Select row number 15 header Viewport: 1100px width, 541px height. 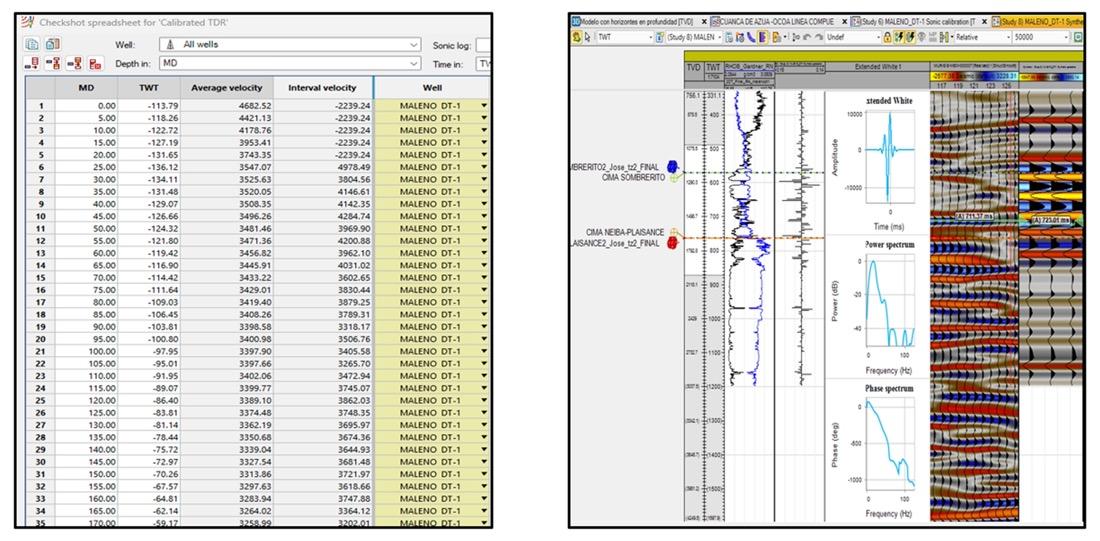coord(41,278)
